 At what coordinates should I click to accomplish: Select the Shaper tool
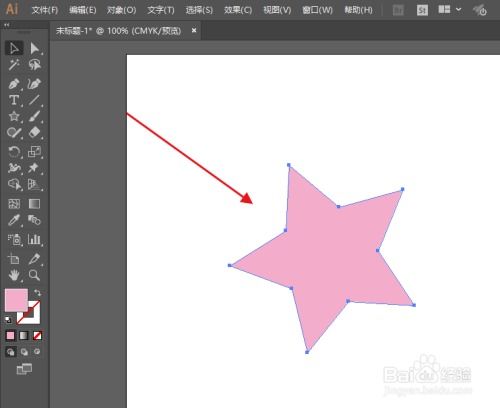(14, 133)
